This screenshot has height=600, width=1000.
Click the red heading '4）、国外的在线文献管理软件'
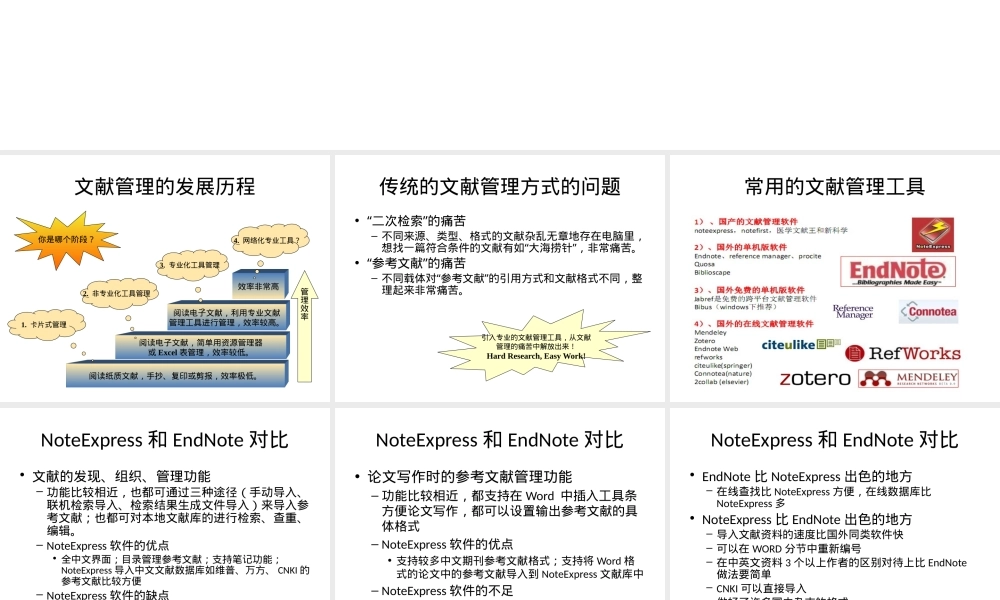point(754,323)
